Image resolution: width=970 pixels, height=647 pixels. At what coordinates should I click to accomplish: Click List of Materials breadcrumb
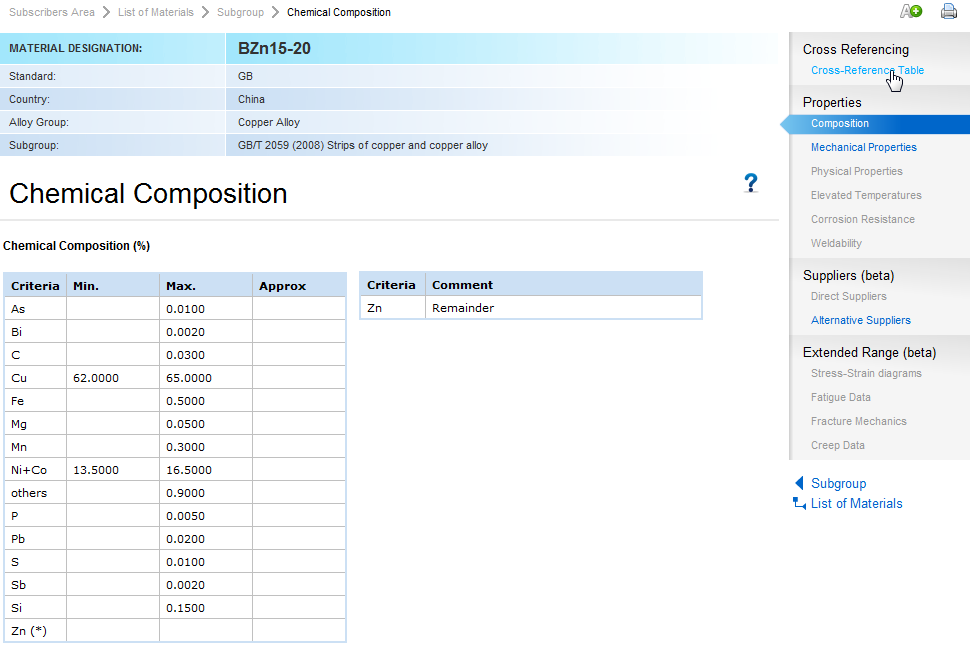(155, 12)
